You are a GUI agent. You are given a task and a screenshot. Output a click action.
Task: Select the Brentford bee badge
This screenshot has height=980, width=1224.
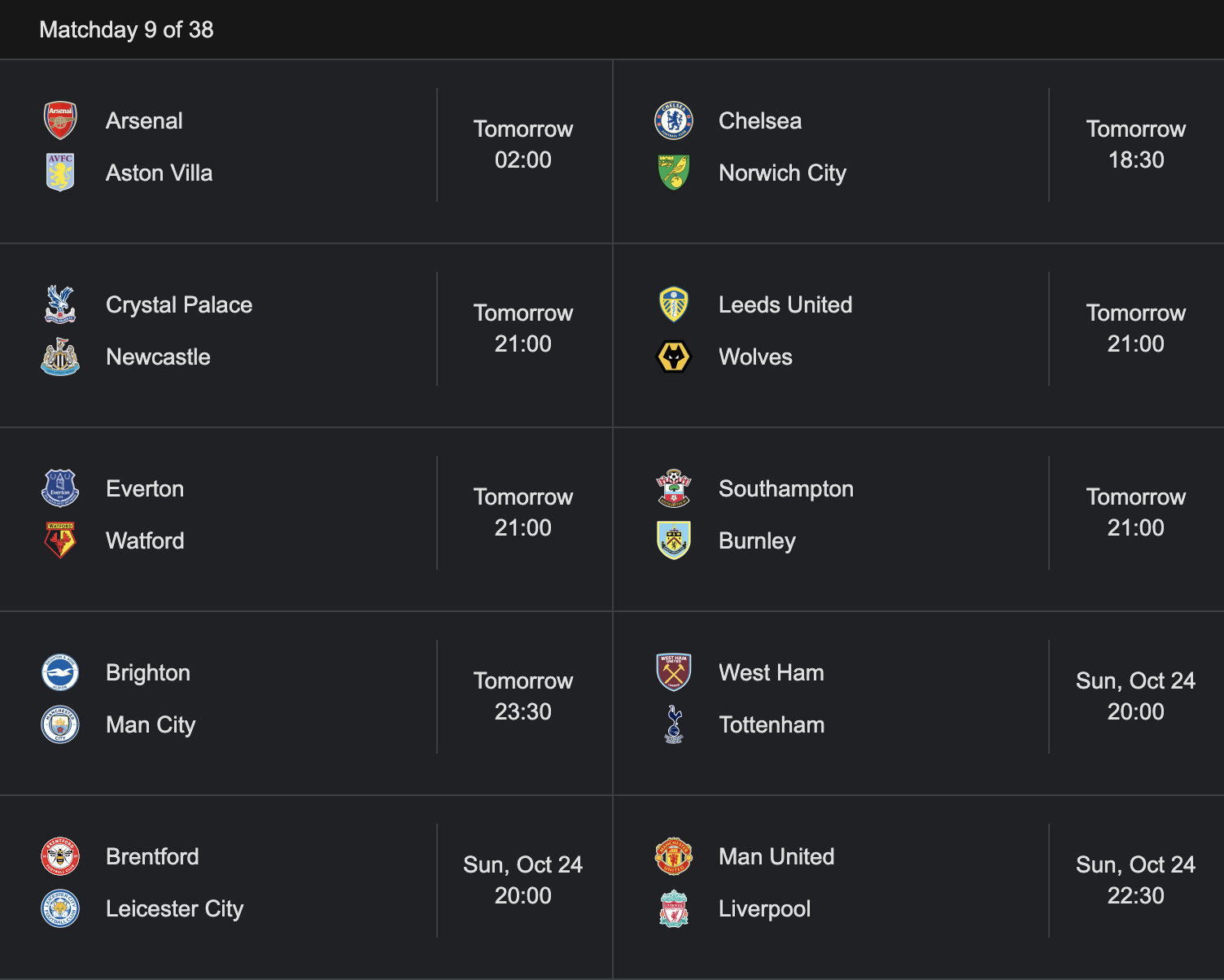pos(60,856)
